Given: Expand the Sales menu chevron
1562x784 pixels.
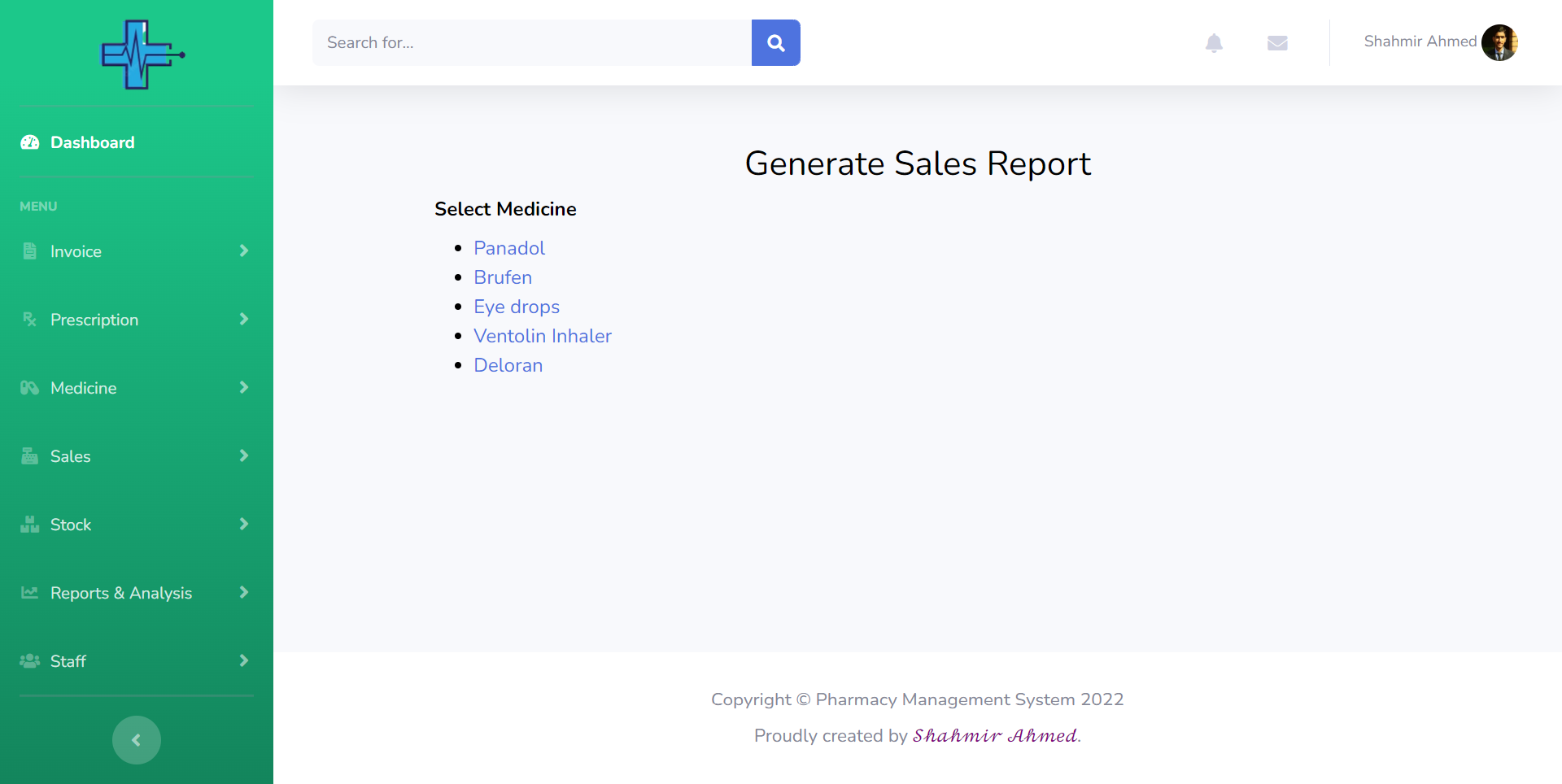Looking at the screenshot, I should [x=243, y=456].
